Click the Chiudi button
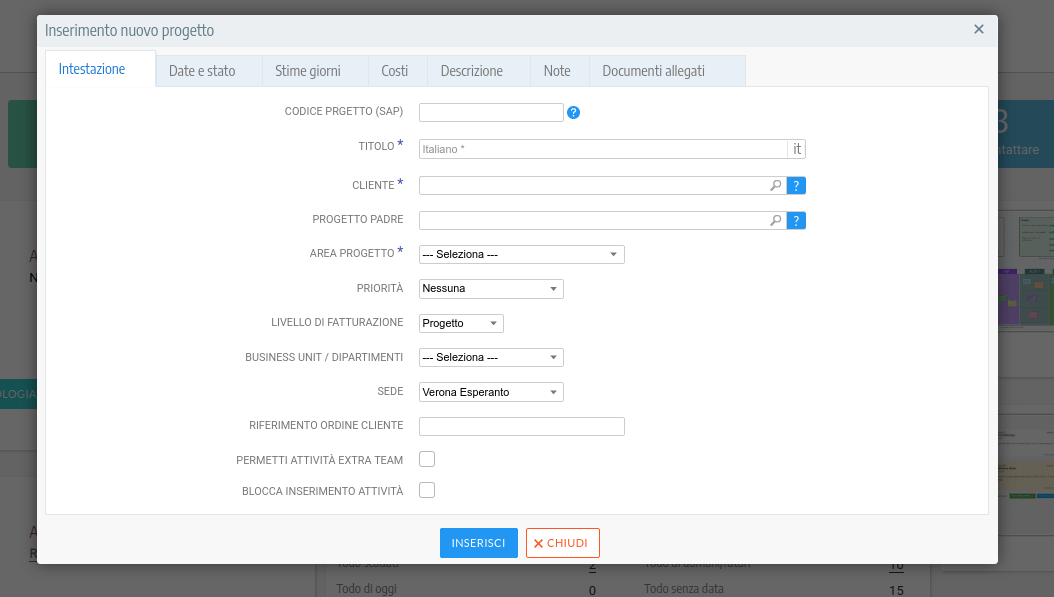Screen dimensions: 1054x597 pos(562,543)
